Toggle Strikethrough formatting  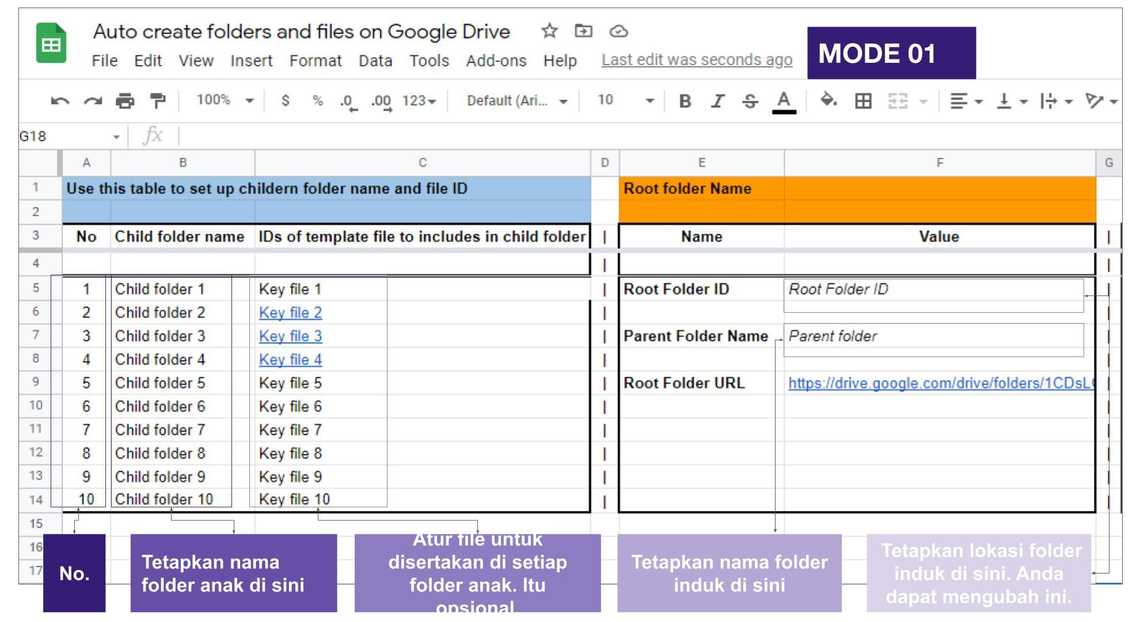click(750, 101)
